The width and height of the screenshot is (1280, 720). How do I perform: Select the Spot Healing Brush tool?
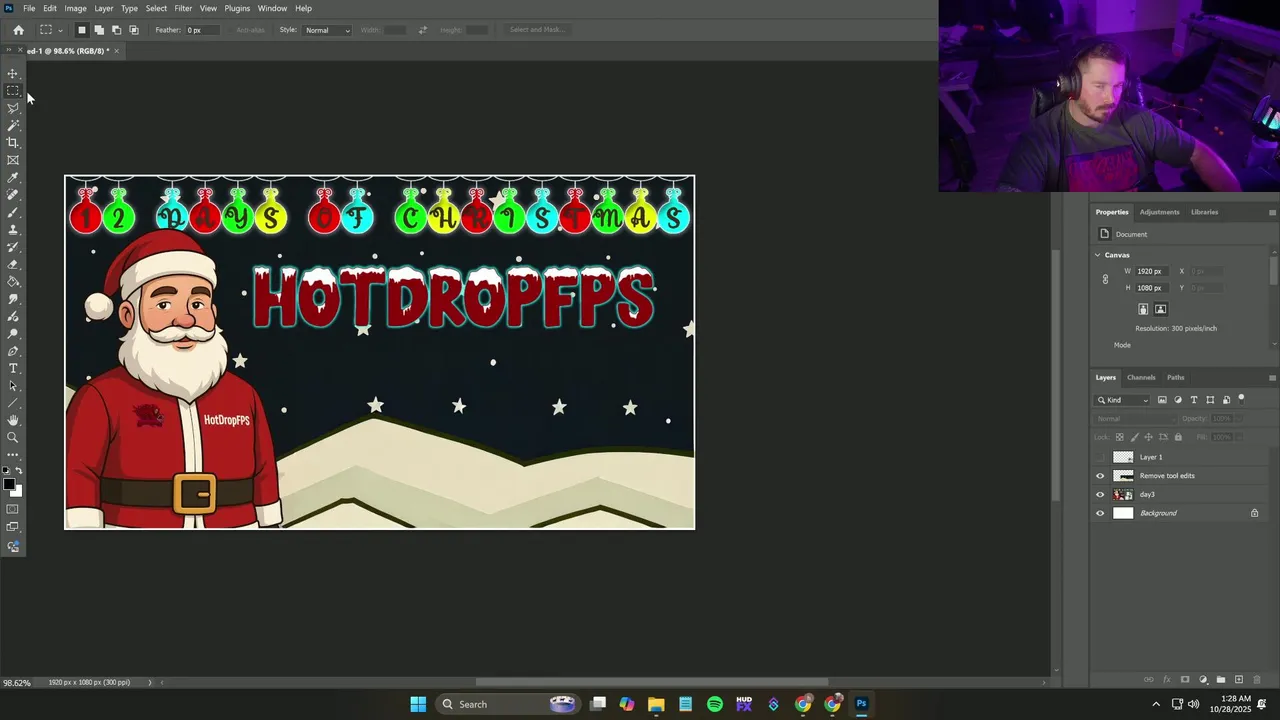point(13,195)
